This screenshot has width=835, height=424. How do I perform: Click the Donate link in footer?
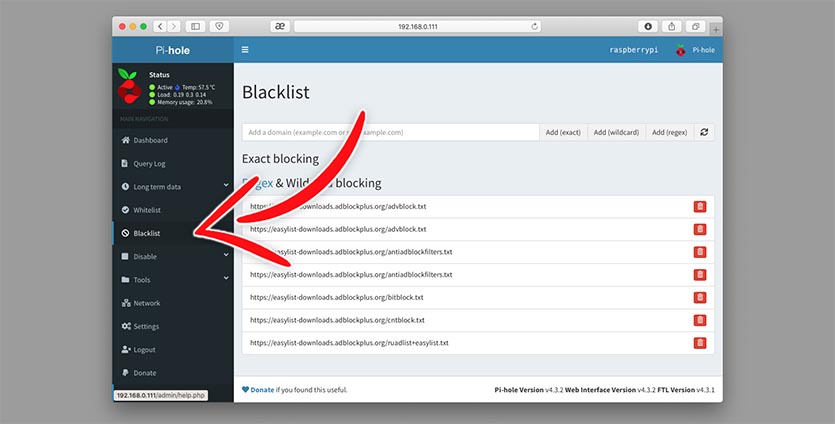point(262,390)
